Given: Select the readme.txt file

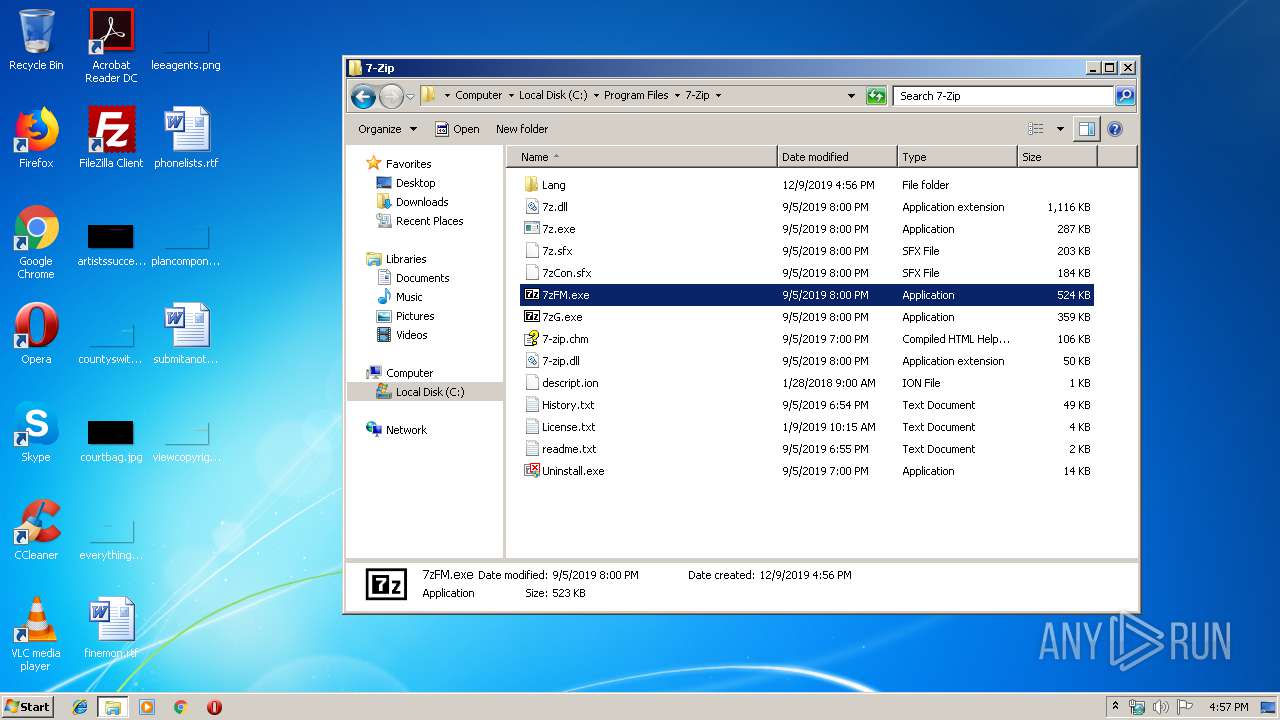Looking at the screenshot, I should (x=808, y=449).
